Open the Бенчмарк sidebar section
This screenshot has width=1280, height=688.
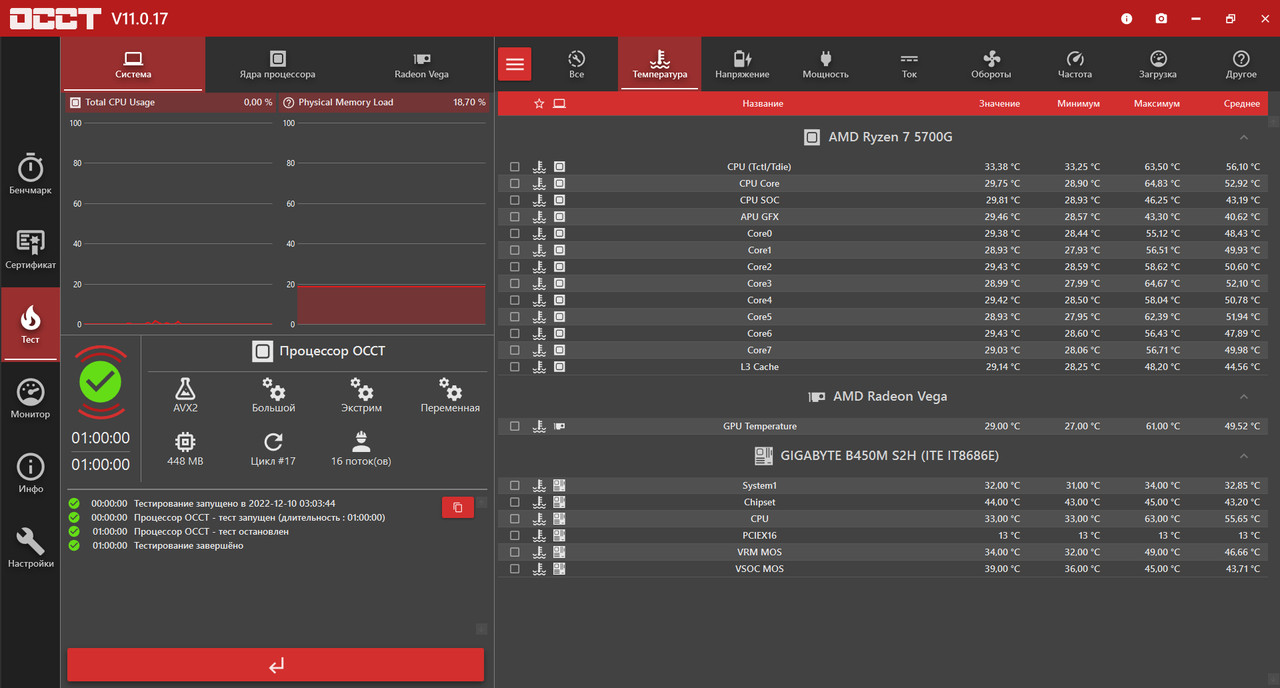pyautogui.click(x=30, y=174)
